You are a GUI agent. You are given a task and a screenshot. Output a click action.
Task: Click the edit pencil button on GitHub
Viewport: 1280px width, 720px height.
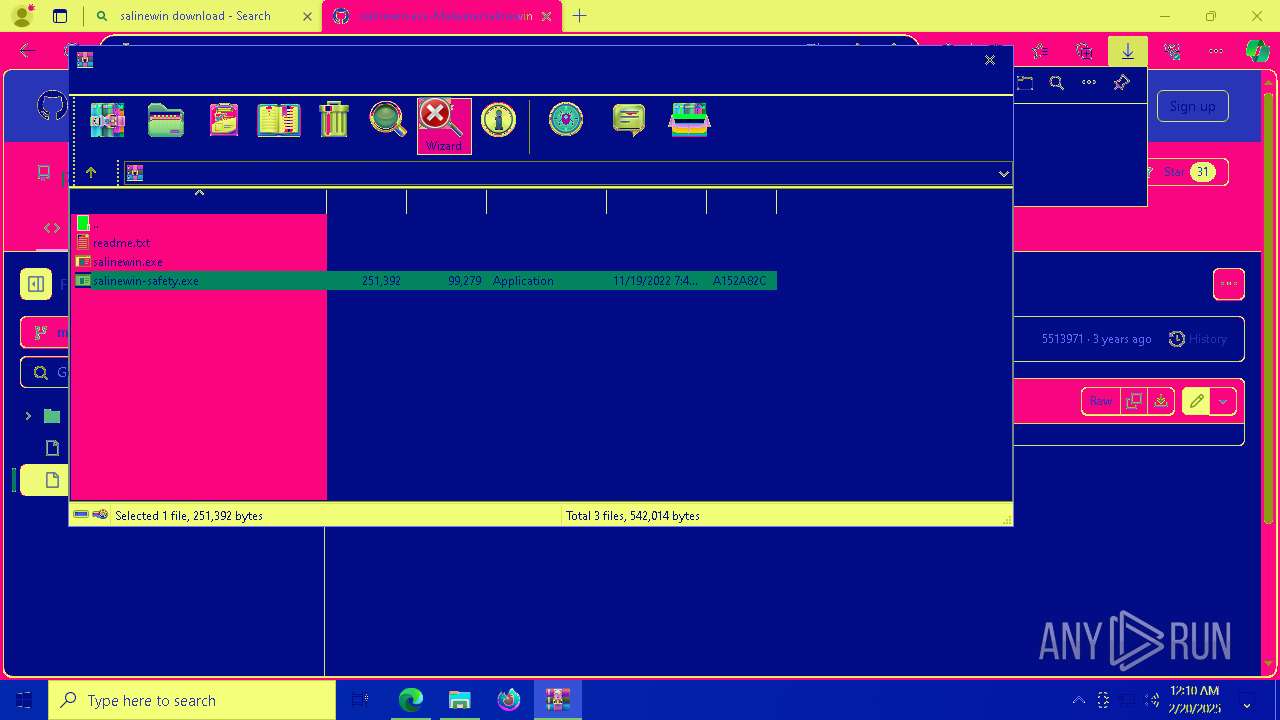(1196, 401)
